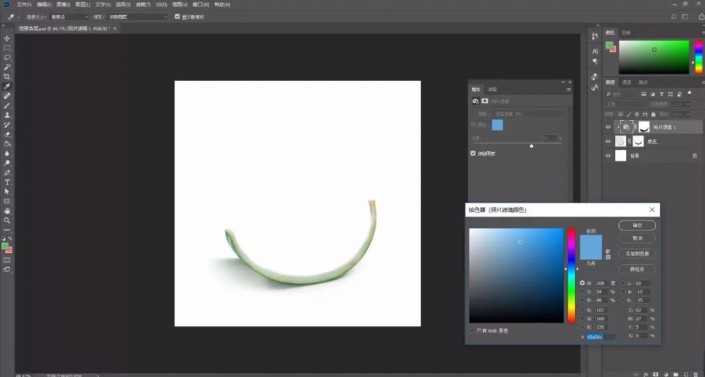Click the blue filter color swatch in Properties
The width and height of the screenshot is (705, 377).
[x=497, y=125]
